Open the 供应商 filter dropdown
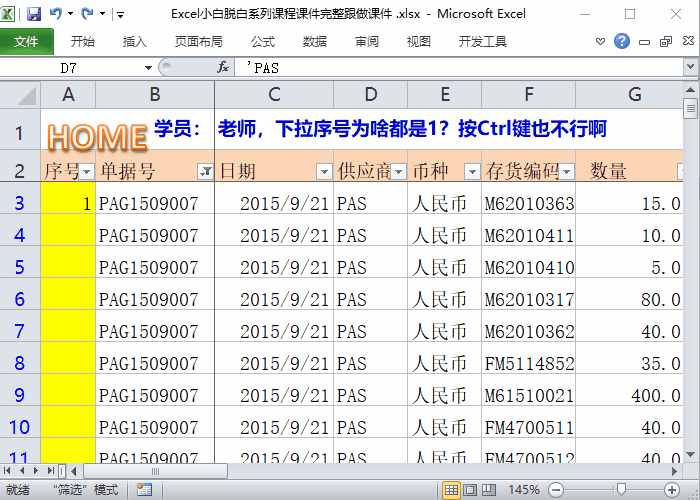 tap(398, 171)
